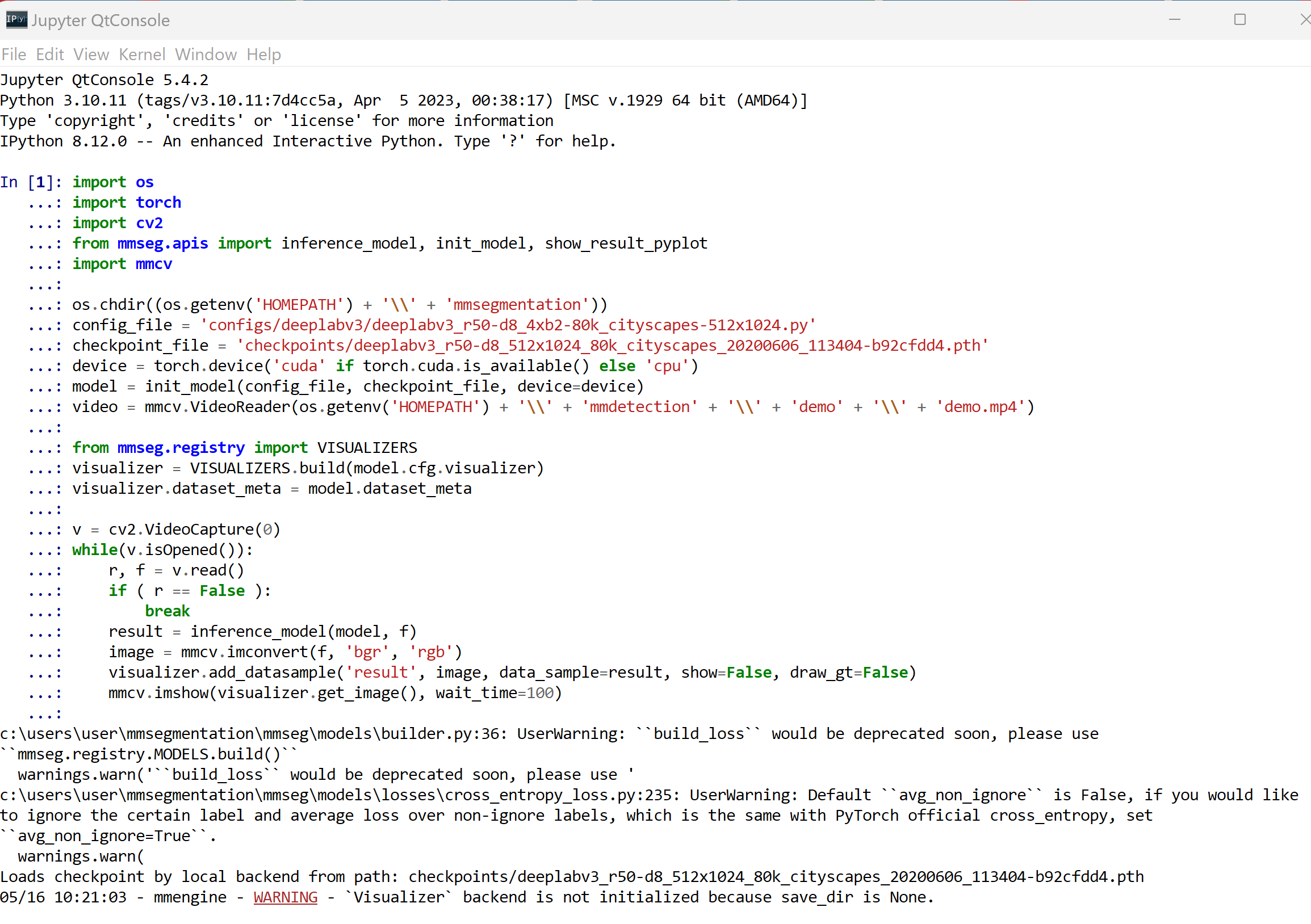The height and width of the screenshot is (924, 1311).
Task: Click the cross_entropy_loss.py:235 warning line
Action: (x=649, y=795)
